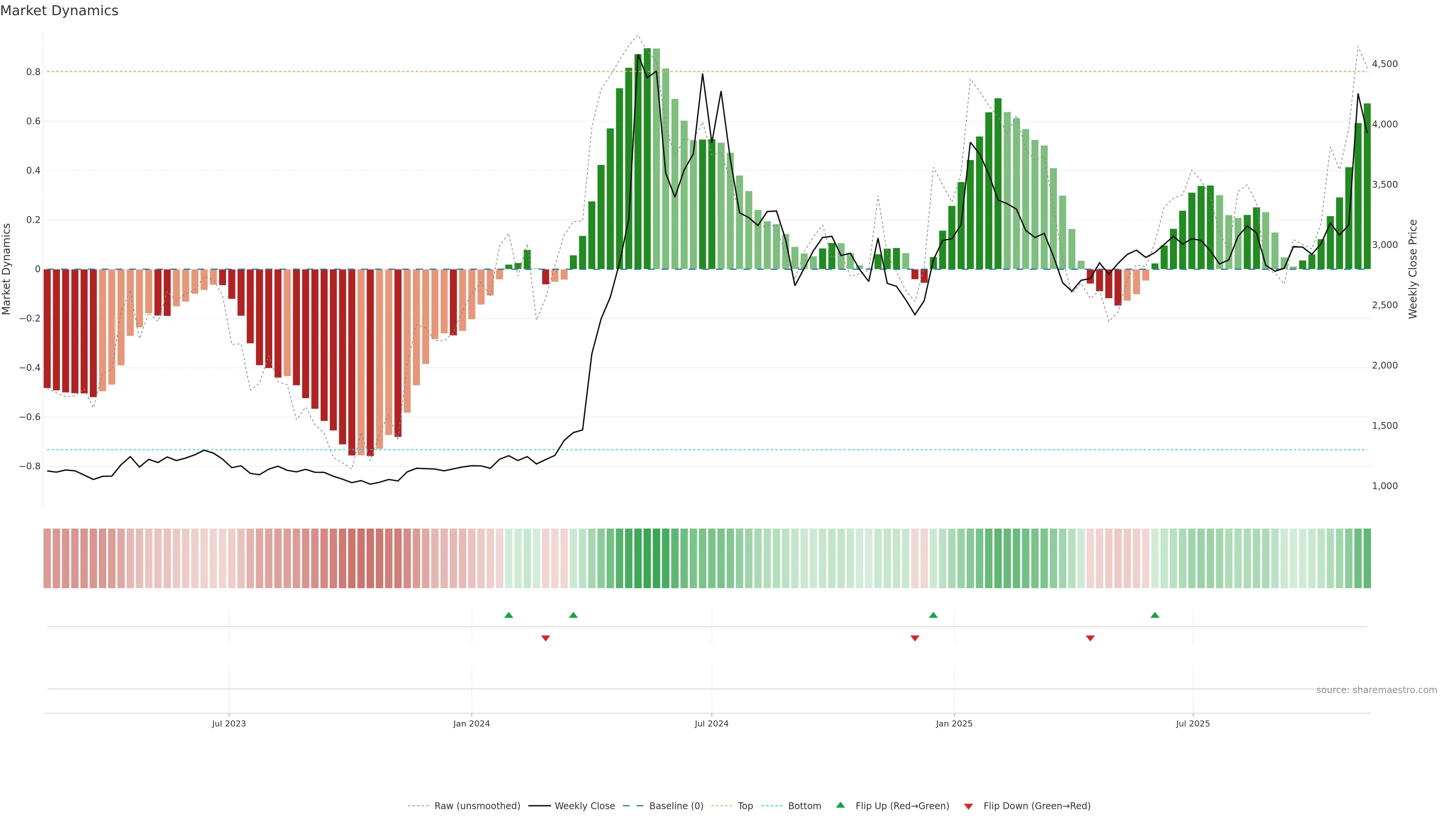Click the Weekly Close Price axis title

coord(1413,269)
